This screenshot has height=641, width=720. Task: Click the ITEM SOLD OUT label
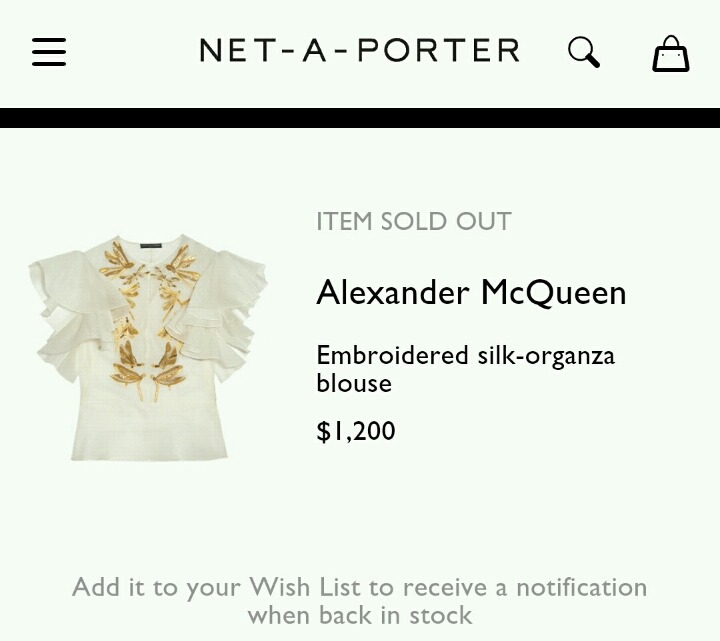[x=414, y=221]
